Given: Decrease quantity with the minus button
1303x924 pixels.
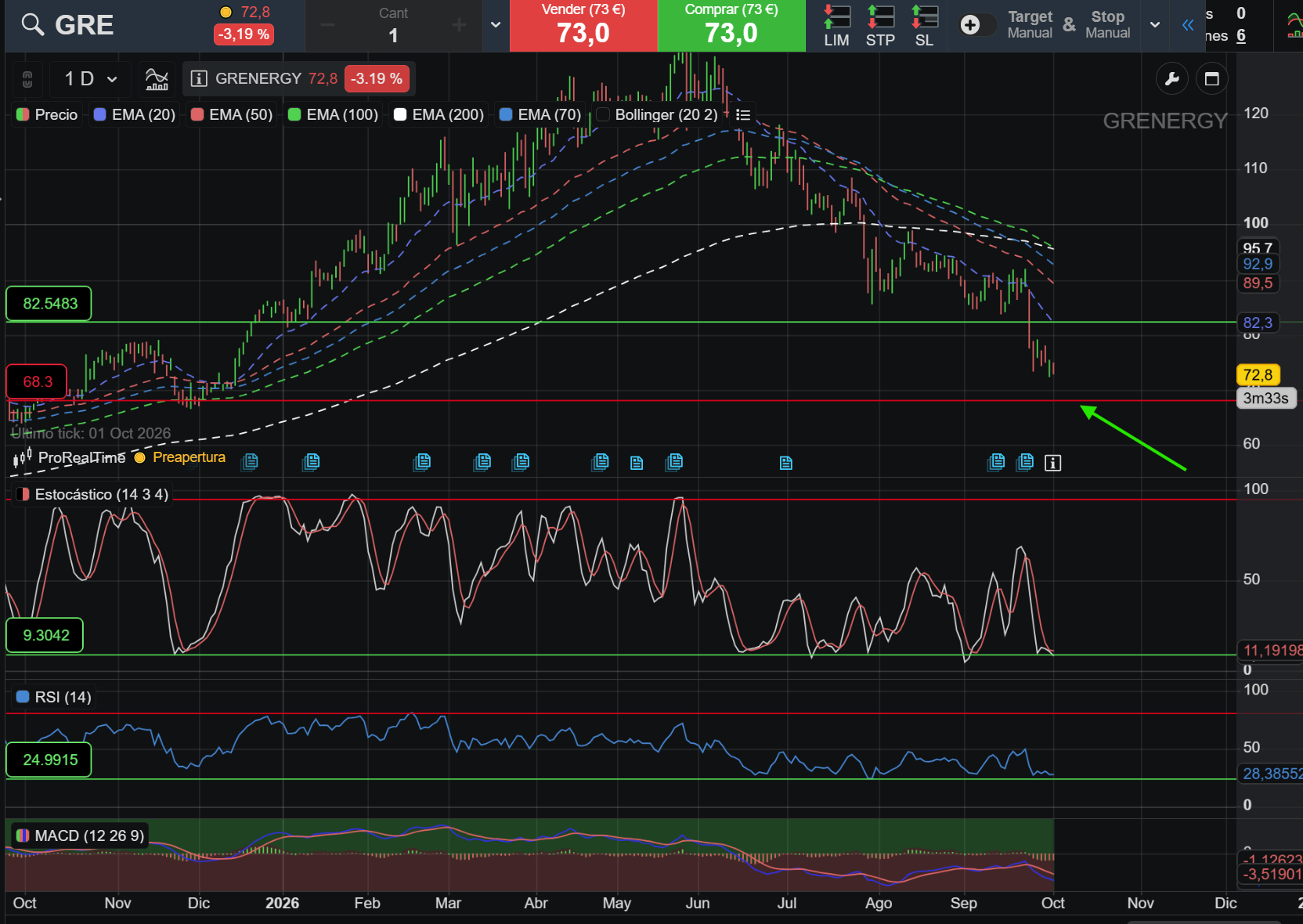Looking at the screenshot, I should (327, 26).
